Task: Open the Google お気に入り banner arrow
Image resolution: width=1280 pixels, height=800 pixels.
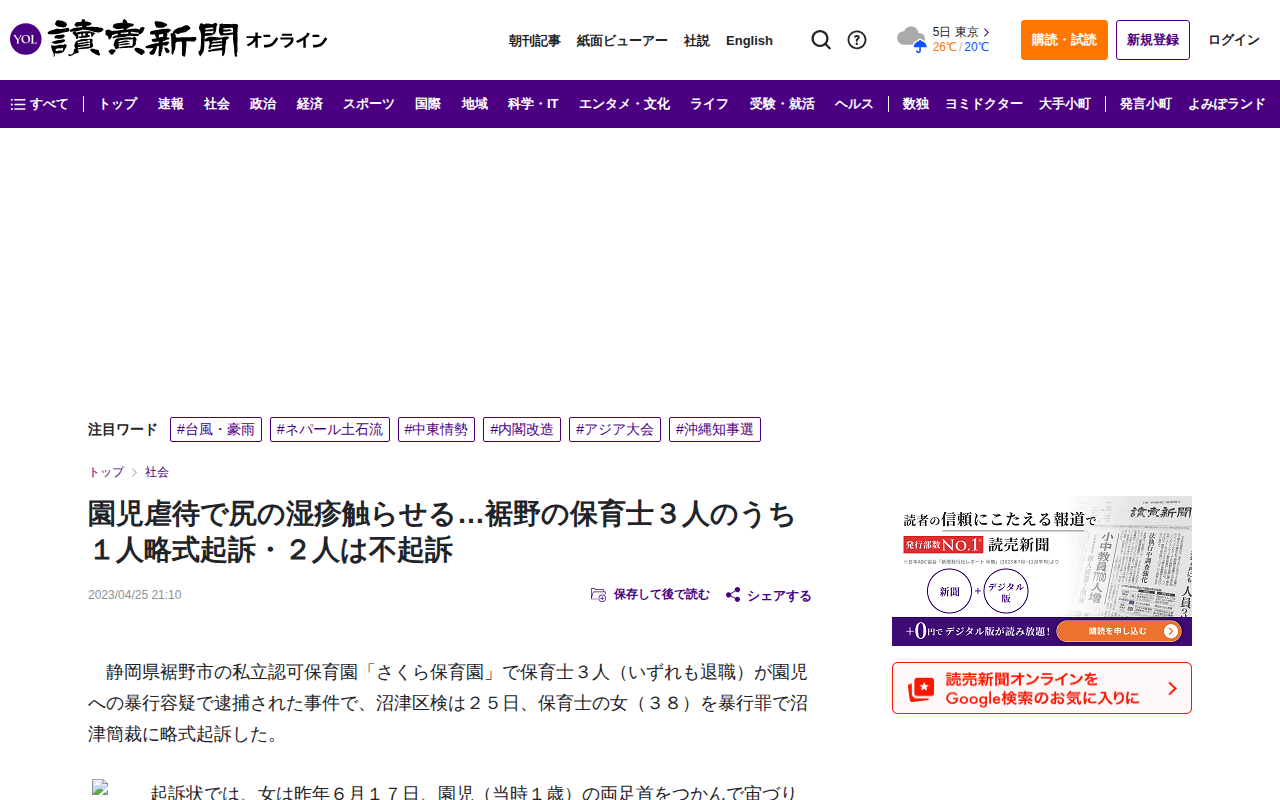Action: pos(1172,688)
